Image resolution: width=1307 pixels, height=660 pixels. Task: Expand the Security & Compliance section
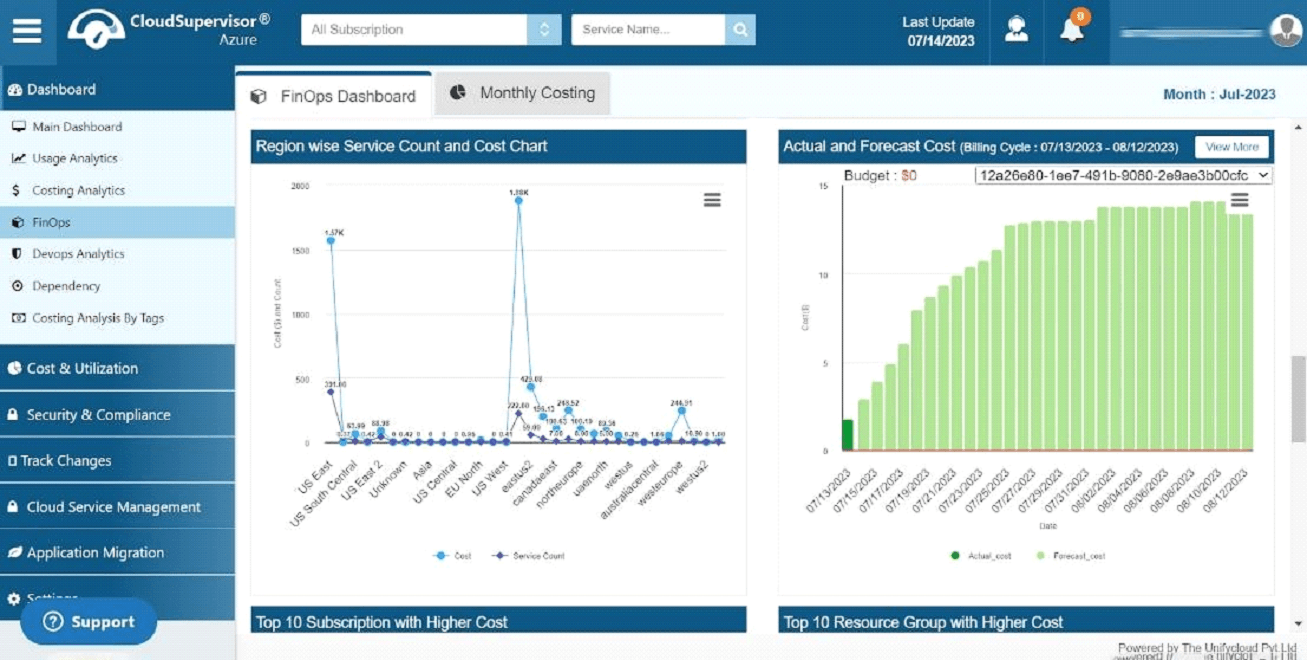pos(117,415)
